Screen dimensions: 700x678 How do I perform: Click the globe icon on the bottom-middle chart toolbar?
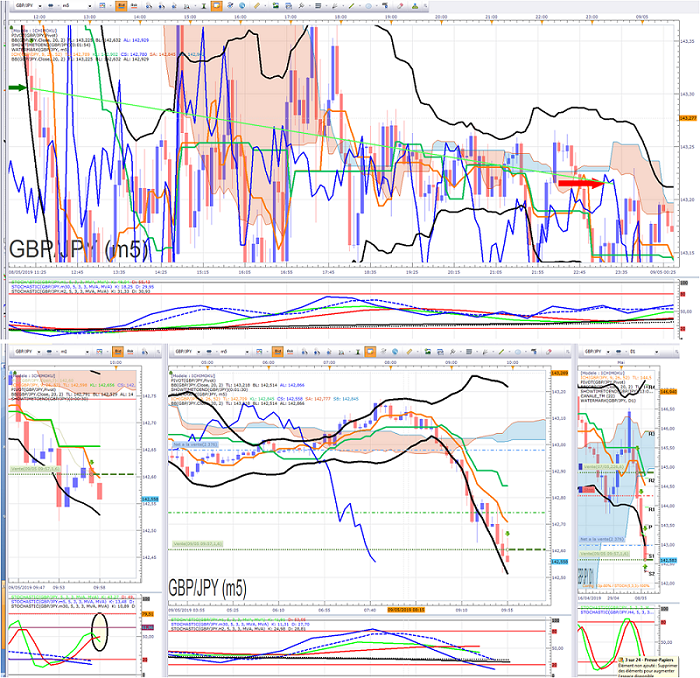[395, 352]
